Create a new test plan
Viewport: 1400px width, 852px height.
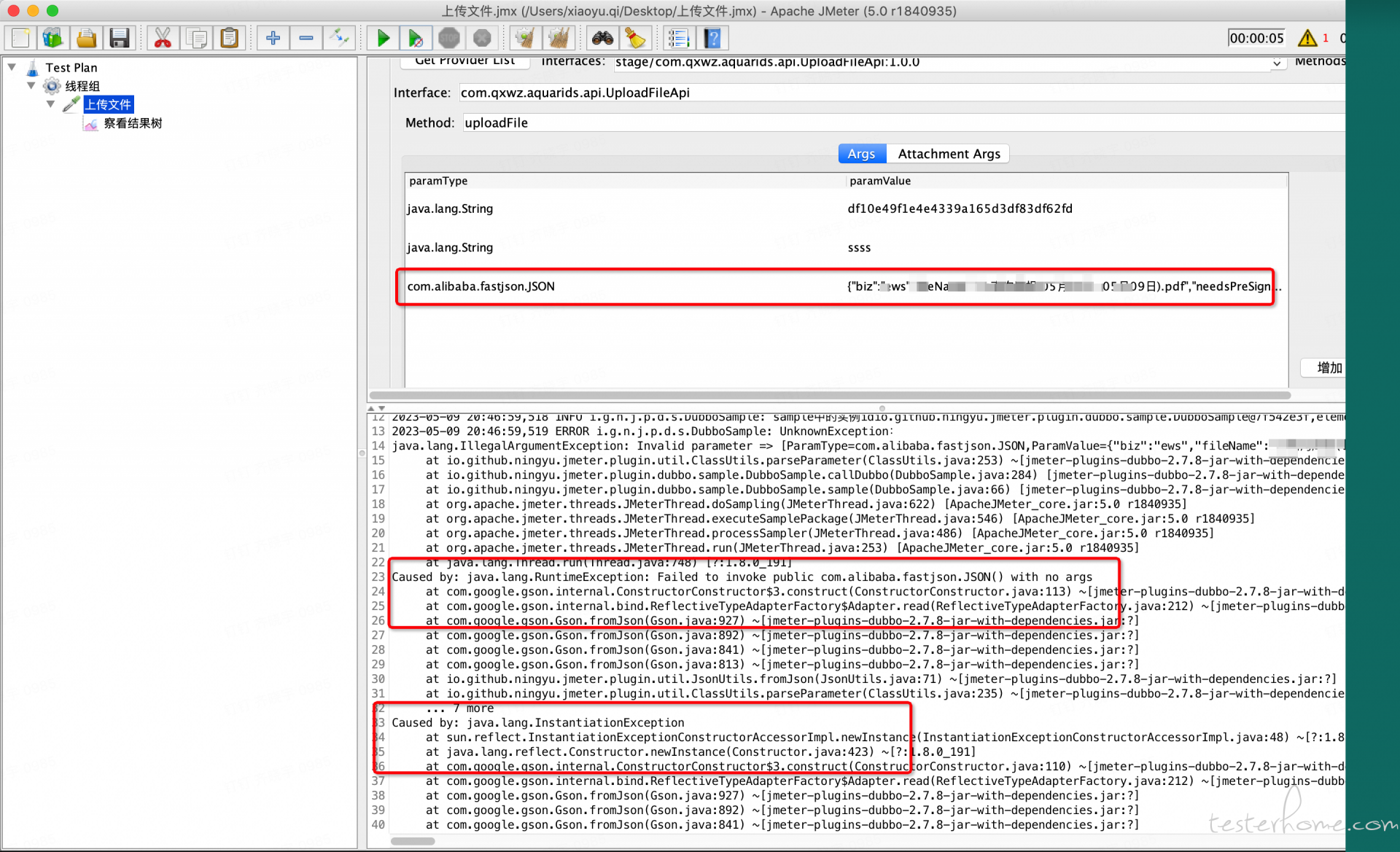[x=20, y=38]
